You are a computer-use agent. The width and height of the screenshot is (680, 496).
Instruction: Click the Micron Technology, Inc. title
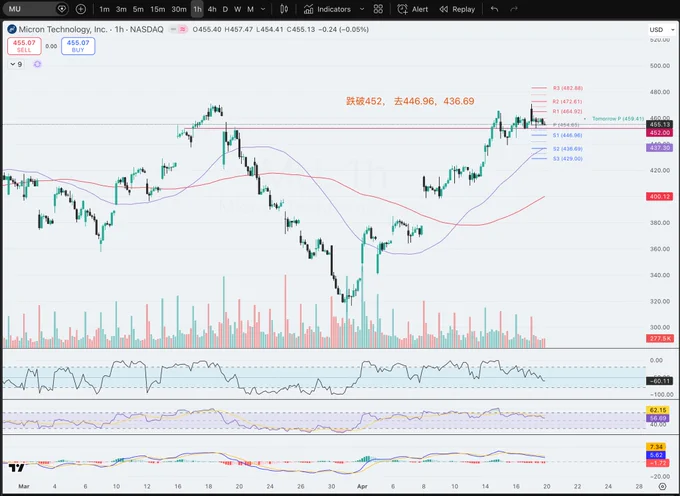tap(62, 29)
